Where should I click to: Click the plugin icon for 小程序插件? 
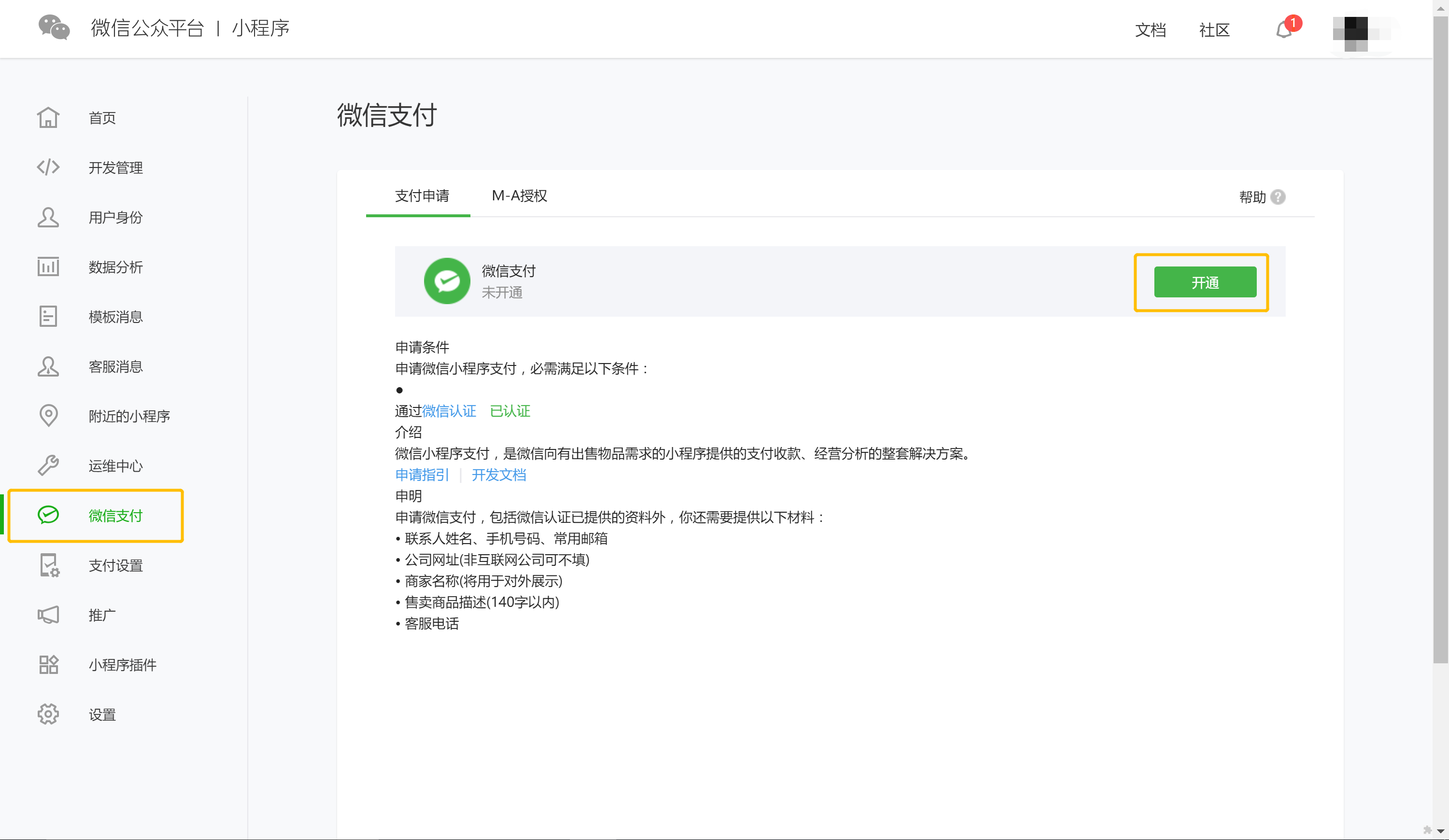point(48,664)
